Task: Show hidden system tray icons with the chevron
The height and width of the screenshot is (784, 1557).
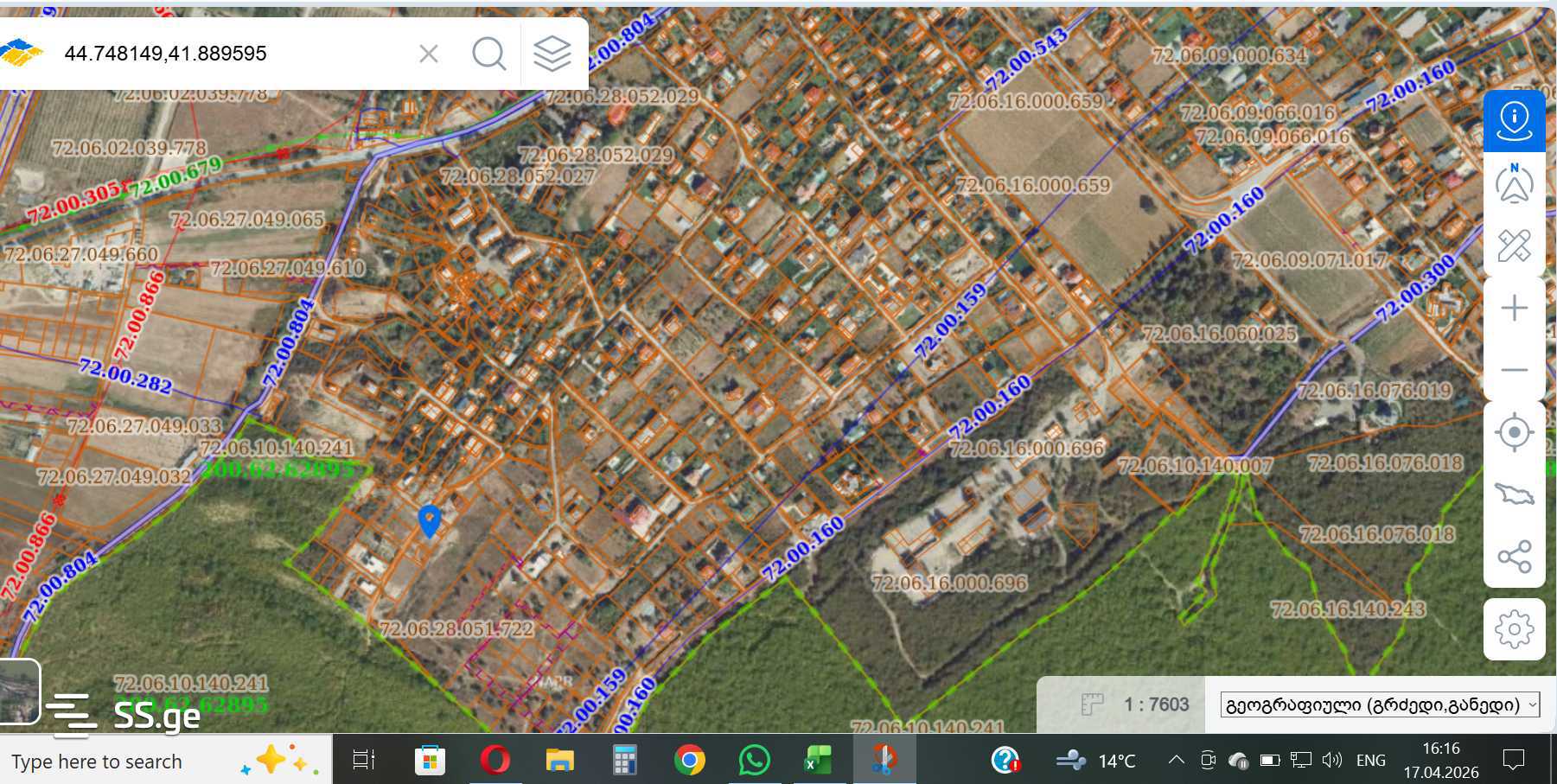Action: [1176, 760]
